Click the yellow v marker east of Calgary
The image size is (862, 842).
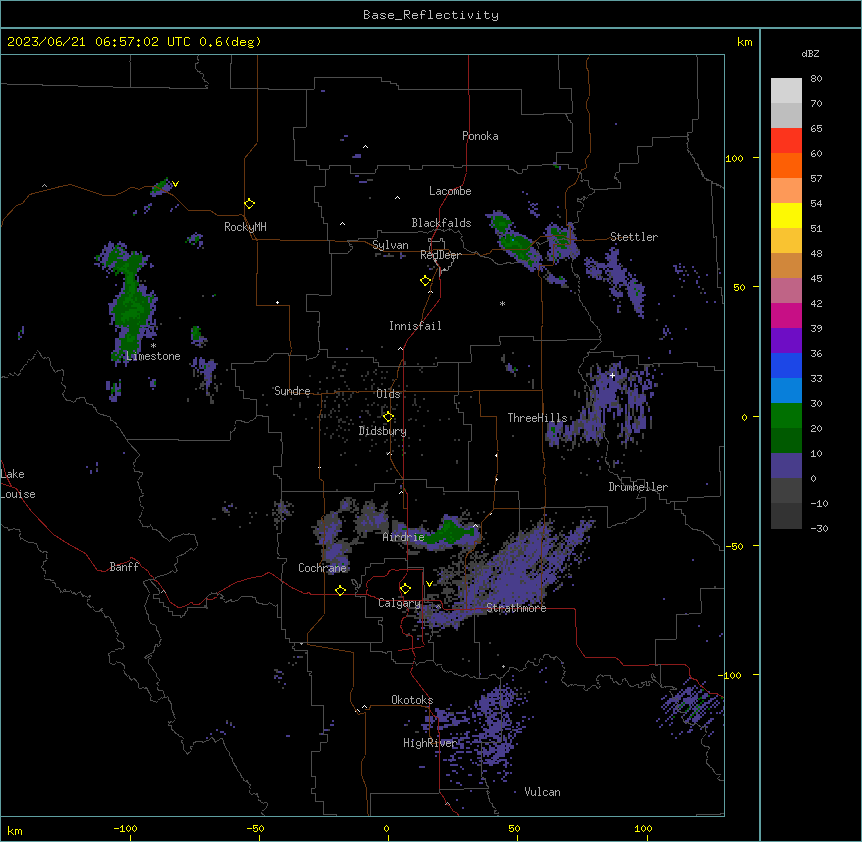[429, 584]
